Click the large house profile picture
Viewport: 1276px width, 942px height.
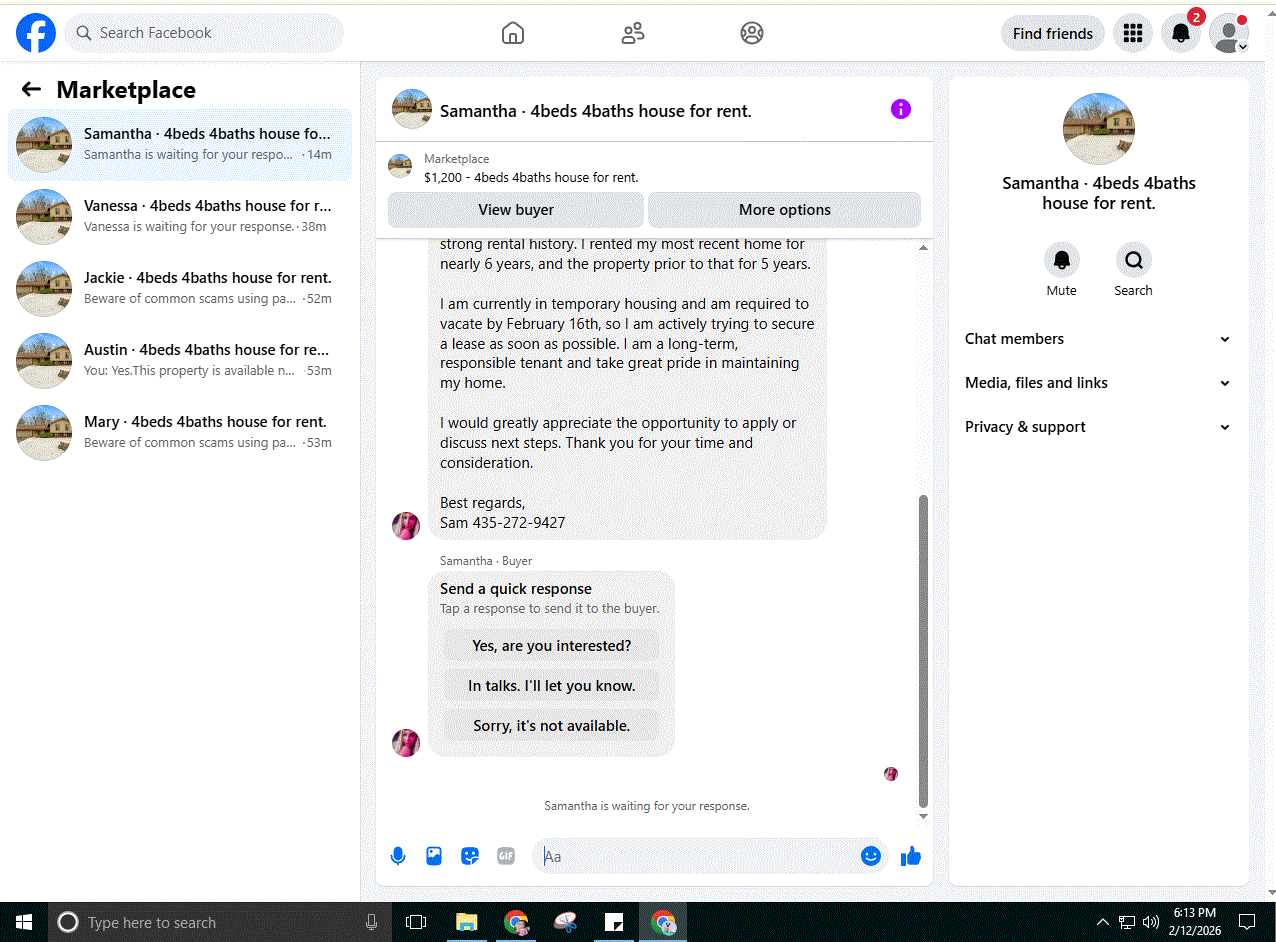(1098, 129)
